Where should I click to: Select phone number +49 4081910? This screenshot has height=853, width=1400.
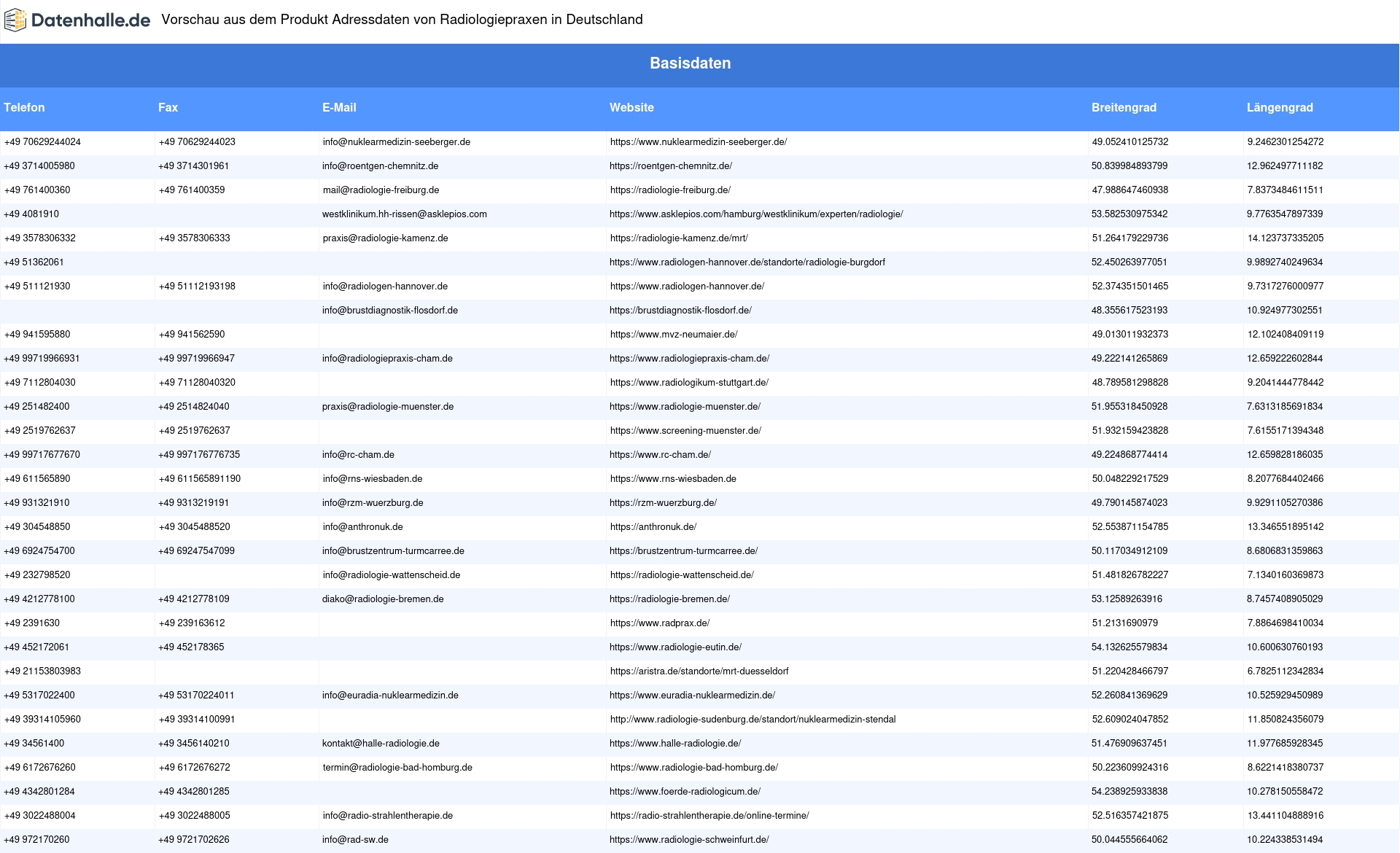31,214
